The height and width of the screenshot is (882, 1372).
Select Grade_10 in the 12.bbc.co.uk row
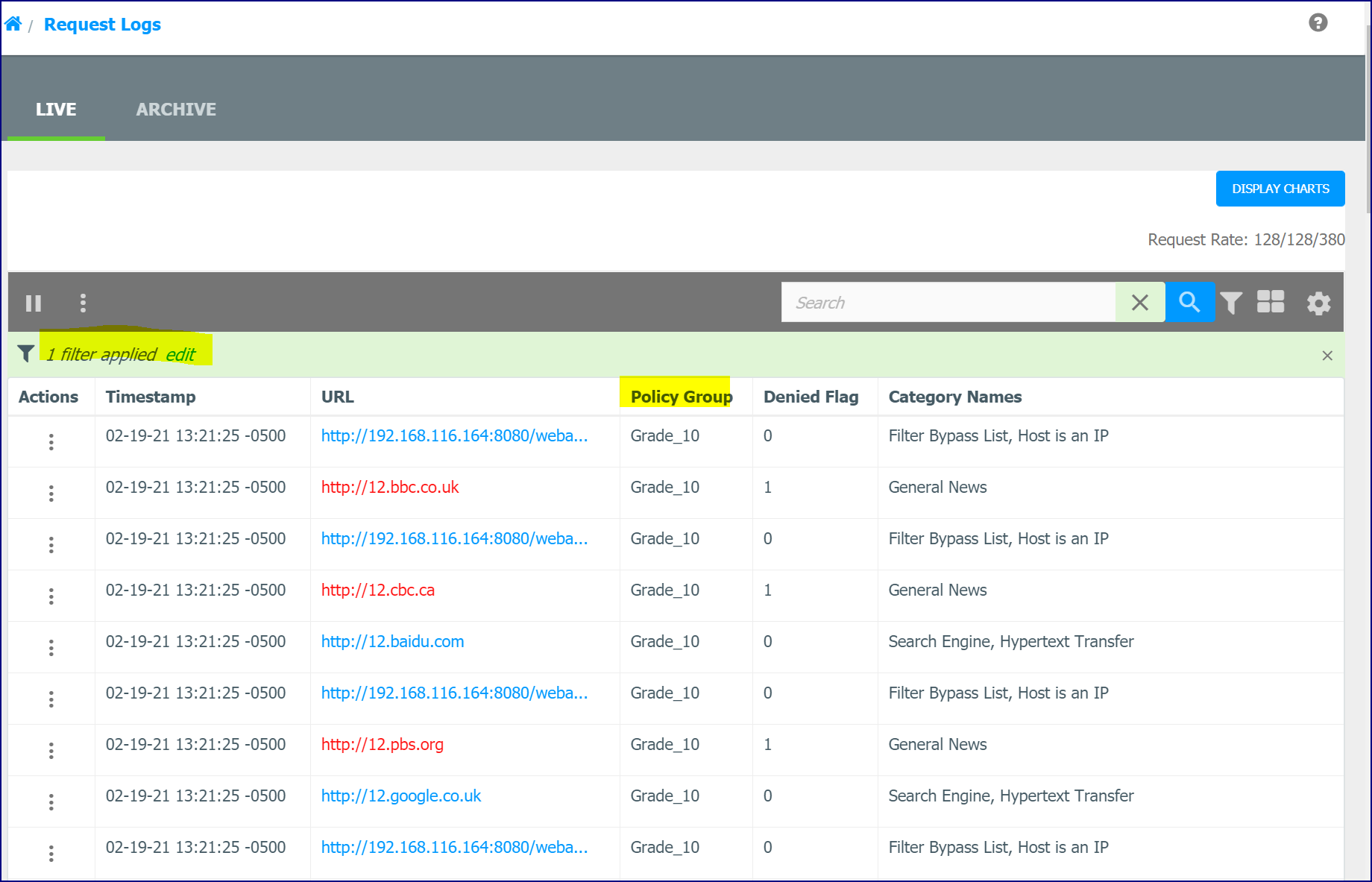(665, 488)
